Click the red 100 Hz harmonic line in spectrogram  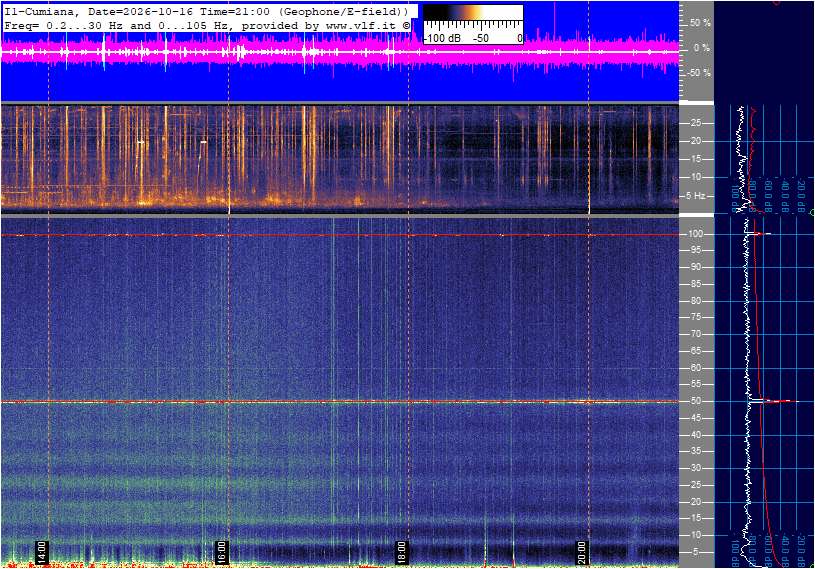(x=340, y=235)
